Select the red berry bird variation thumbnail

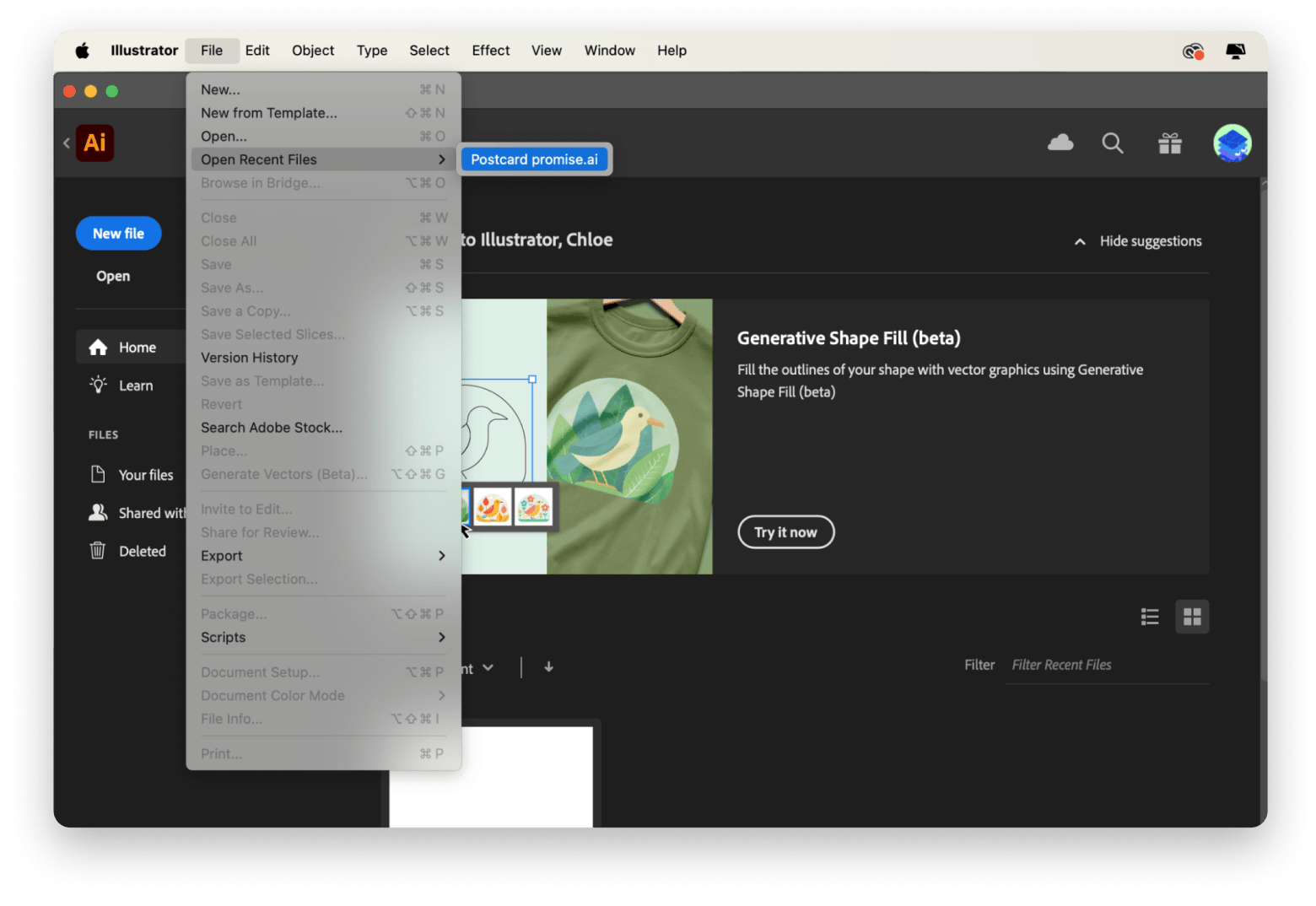pyautogui.click(x=492, y=508)
